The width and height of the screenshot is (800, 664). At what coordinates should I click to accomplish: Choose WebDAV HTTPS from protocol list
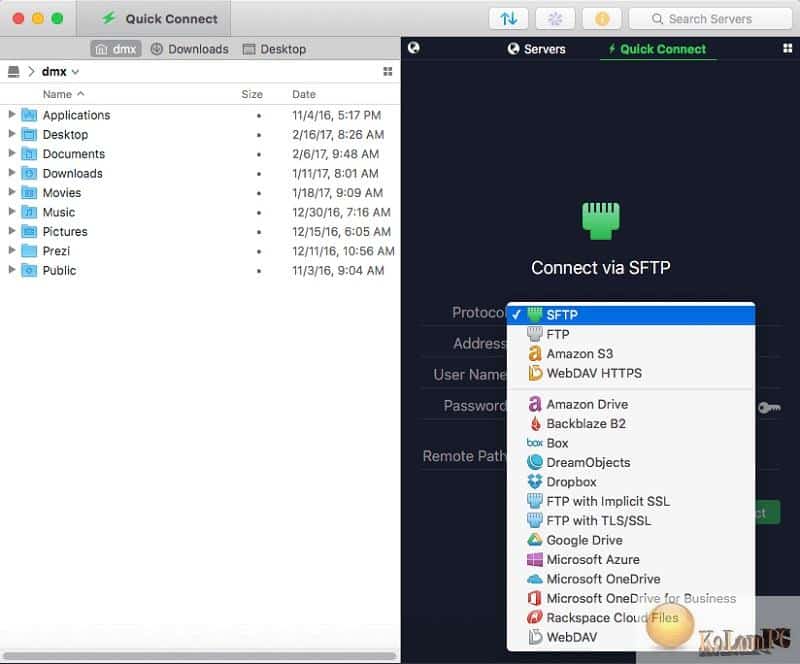coord(631,373)
